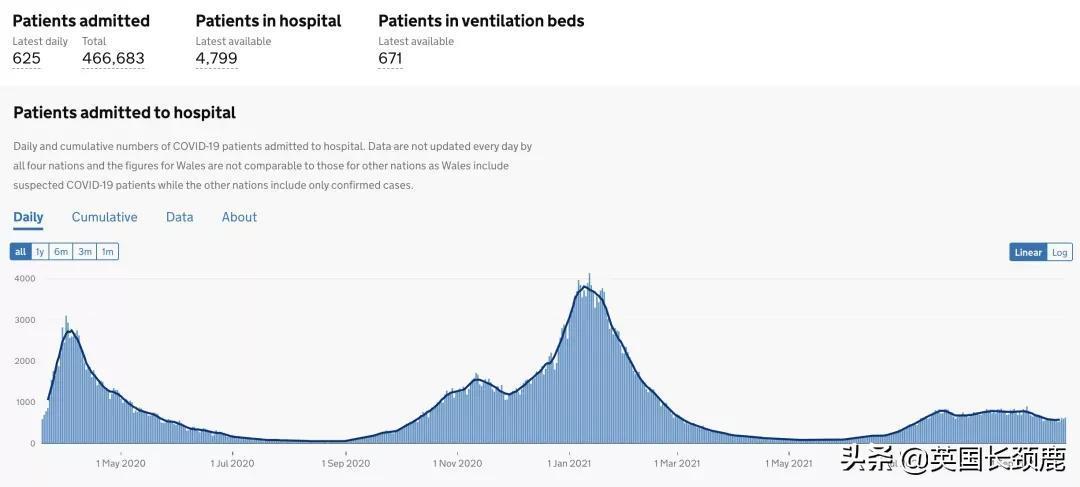
Task: Select the 'all' time range button
Action: coord(21,252)
